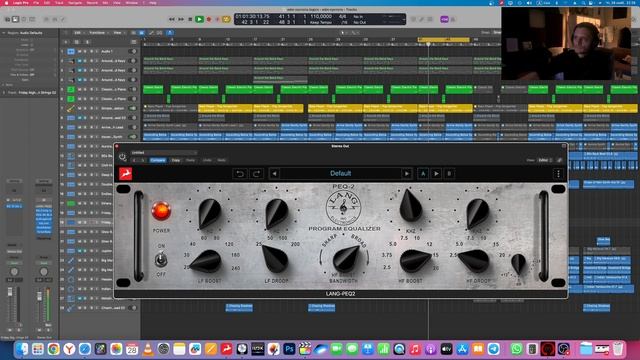The image size is (640, 360).
Task: Open the Trash in the Dock
Action: (618, 349)
